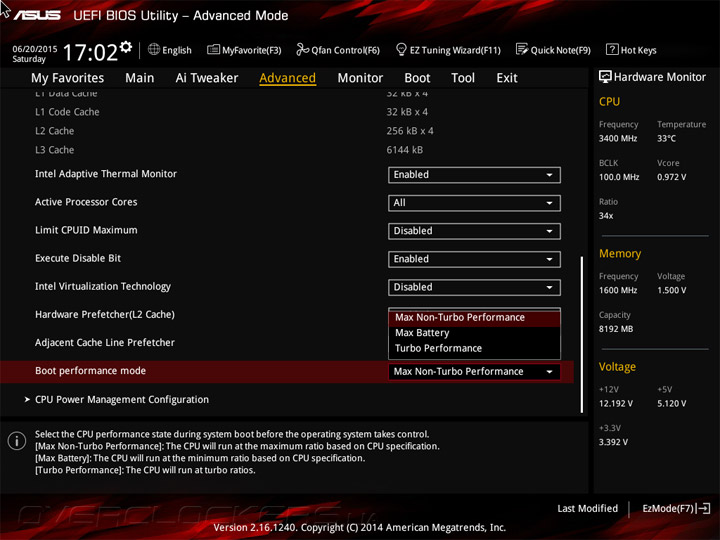Click the Hardware Monitor screen icon
Screen dimensions: 720x540
(x=605, y=77)
